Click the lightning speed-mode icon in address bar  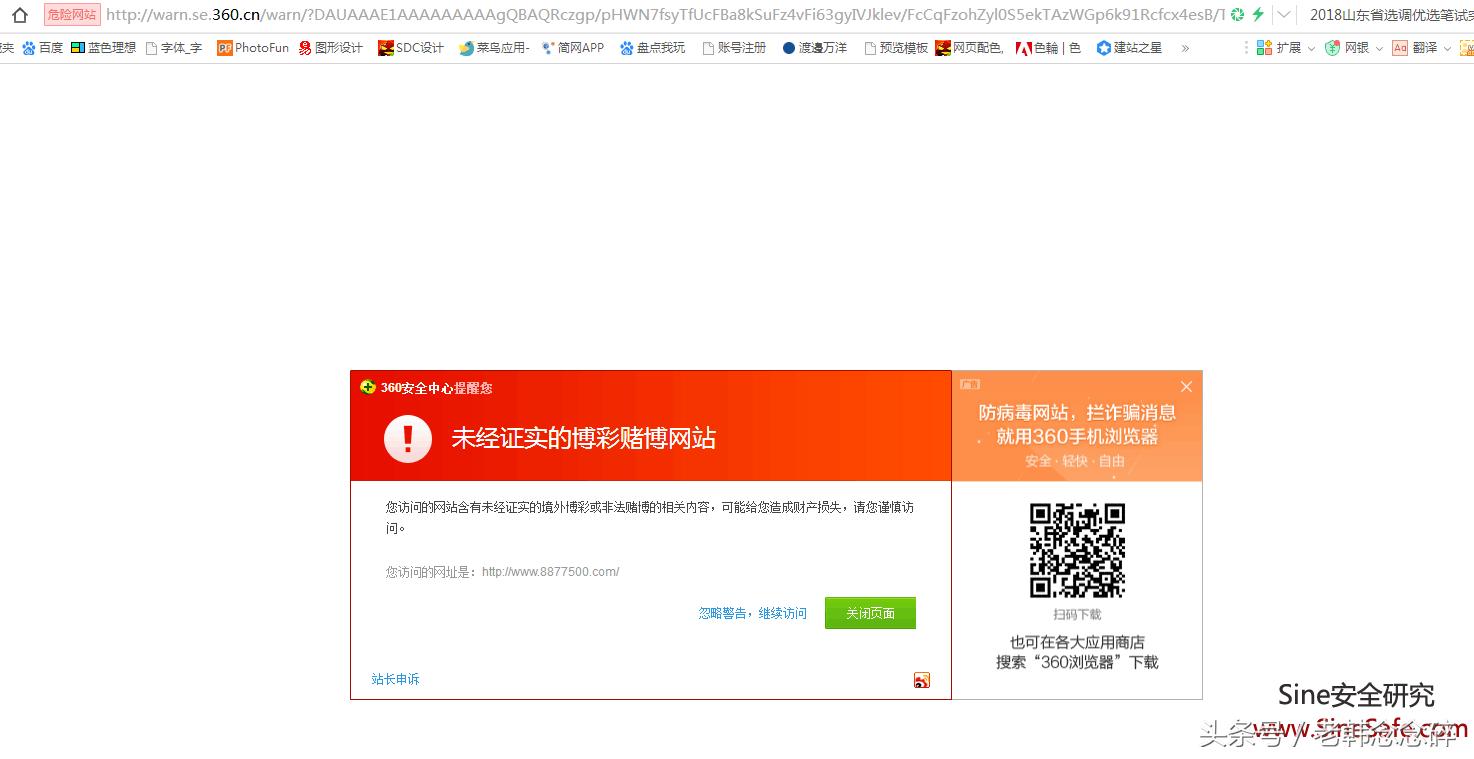point(1261,15)
